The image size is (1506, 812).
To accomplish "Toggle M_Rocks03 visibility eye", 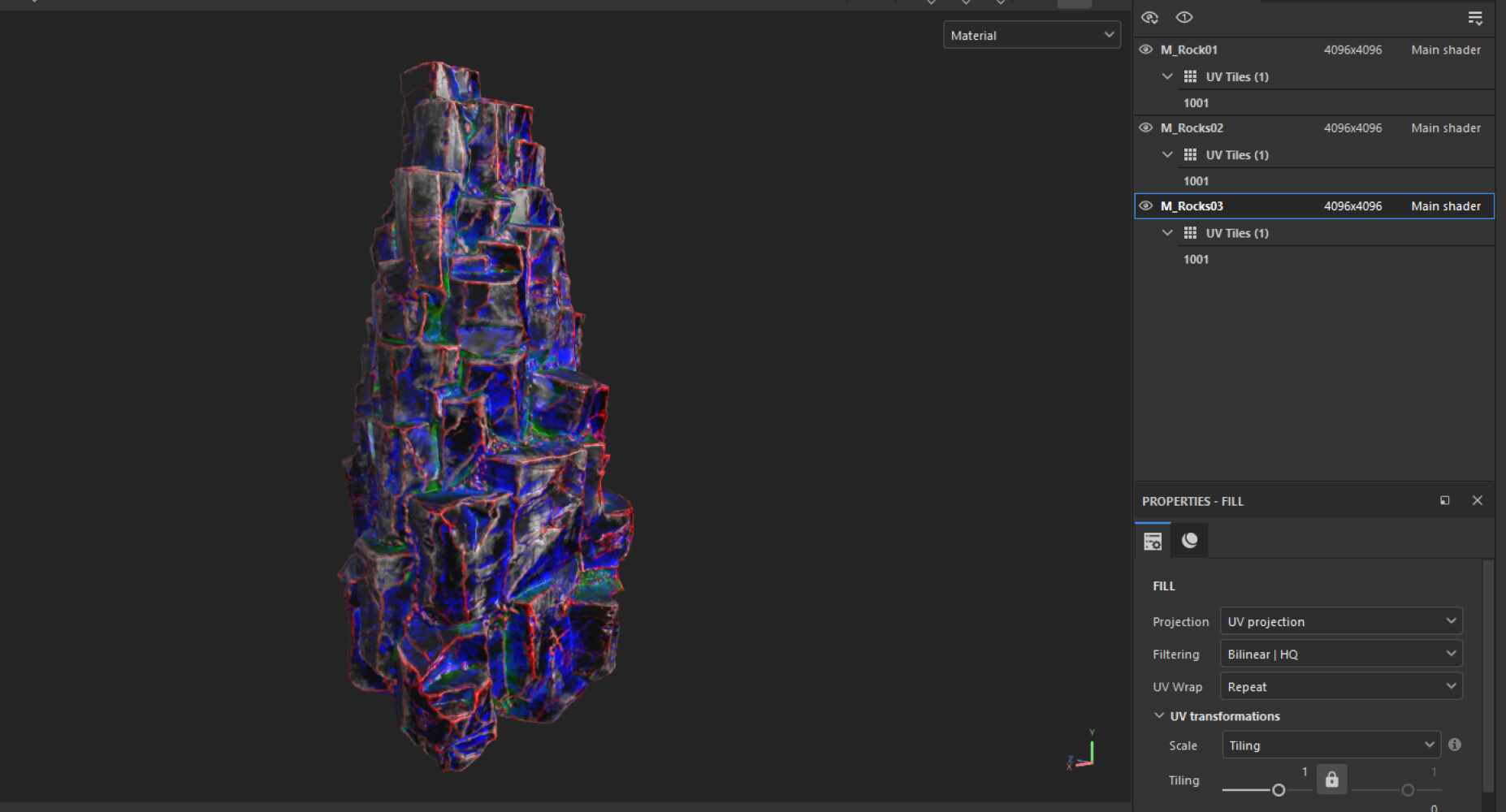I will [x=1146, y=205].
